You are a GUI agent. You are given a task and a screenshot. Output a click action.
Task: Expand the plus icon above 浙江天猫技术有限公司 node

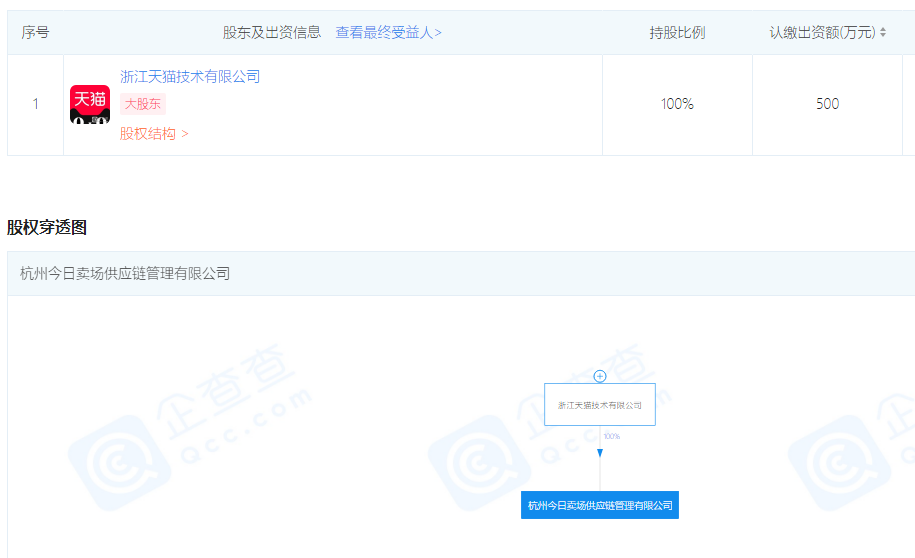pyautogui.click(x=600, y=376)
